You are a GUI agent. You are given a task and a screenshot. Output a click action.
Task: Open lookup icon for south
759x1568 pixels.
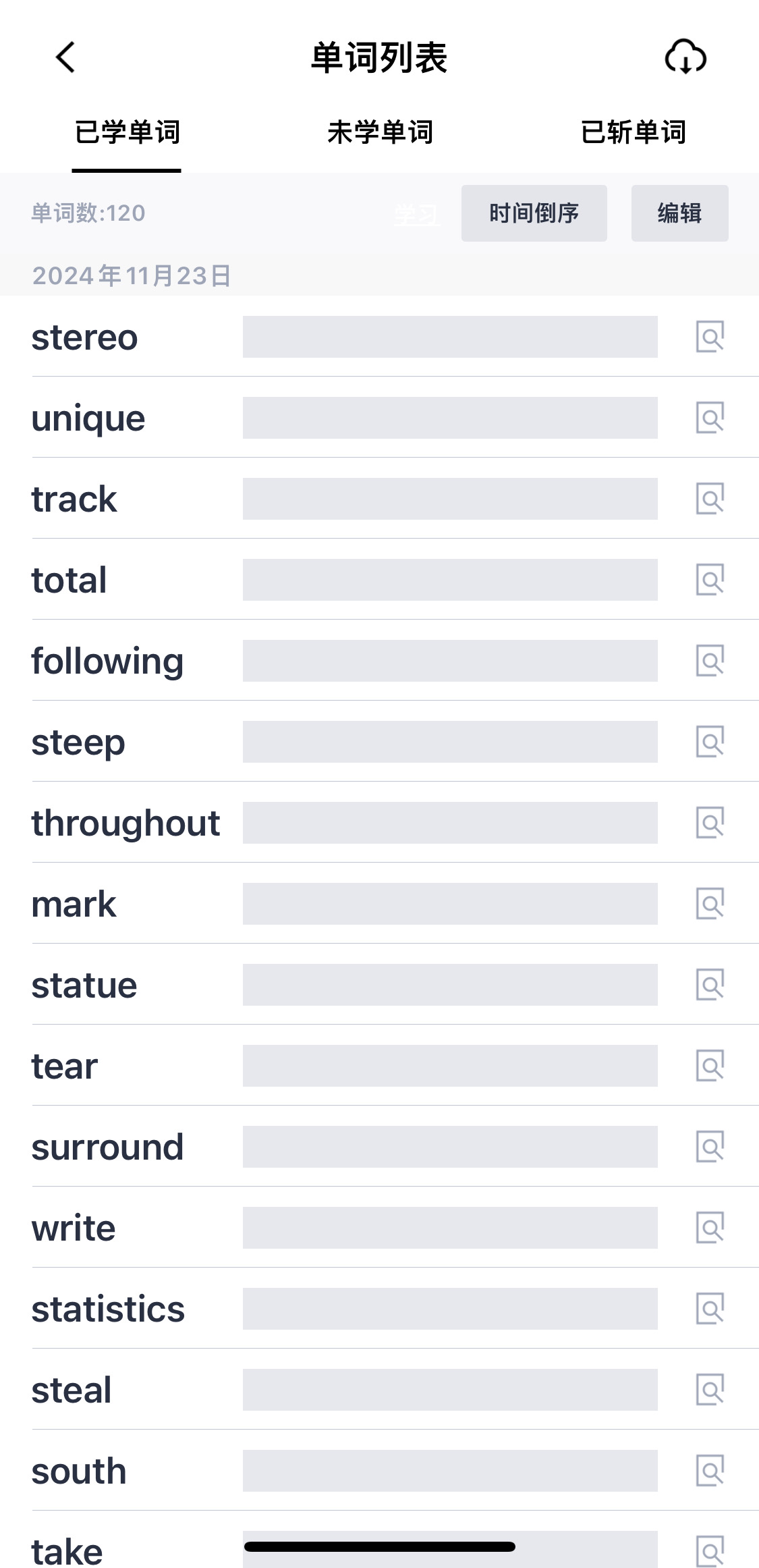[710, 1471]
